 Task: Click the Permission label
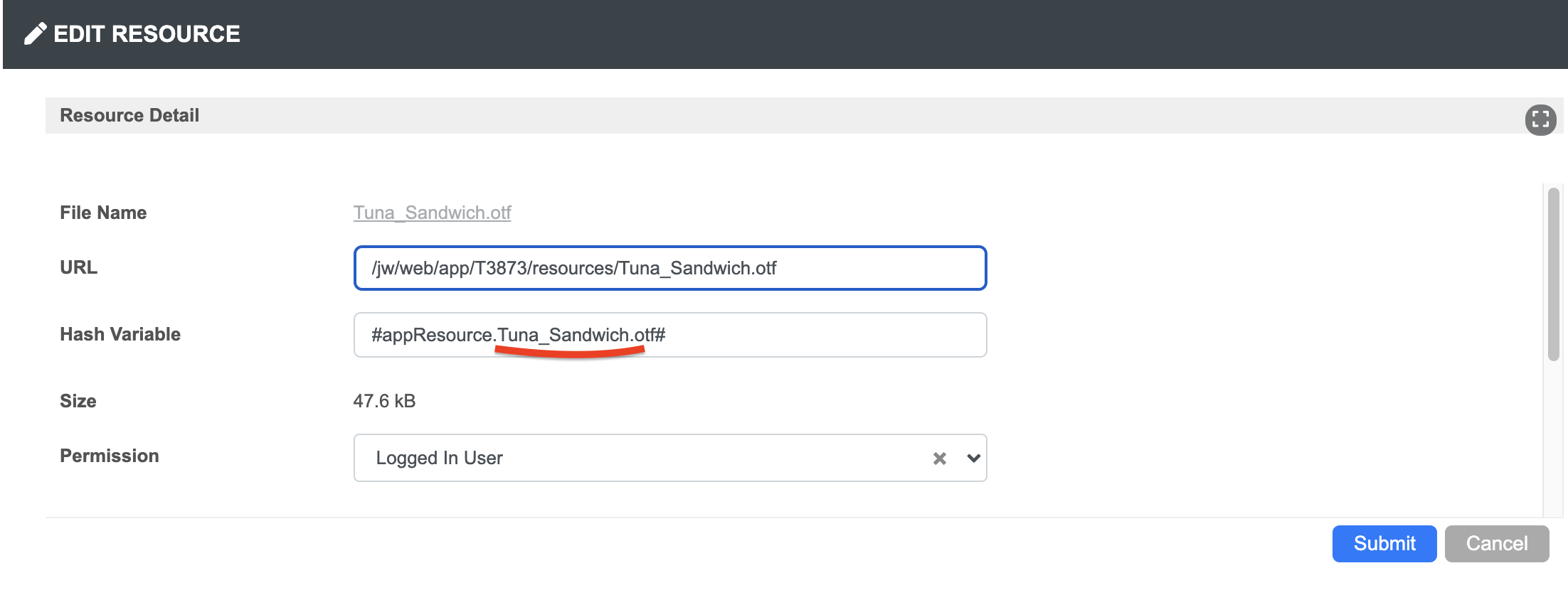click(x=109, y=456)
